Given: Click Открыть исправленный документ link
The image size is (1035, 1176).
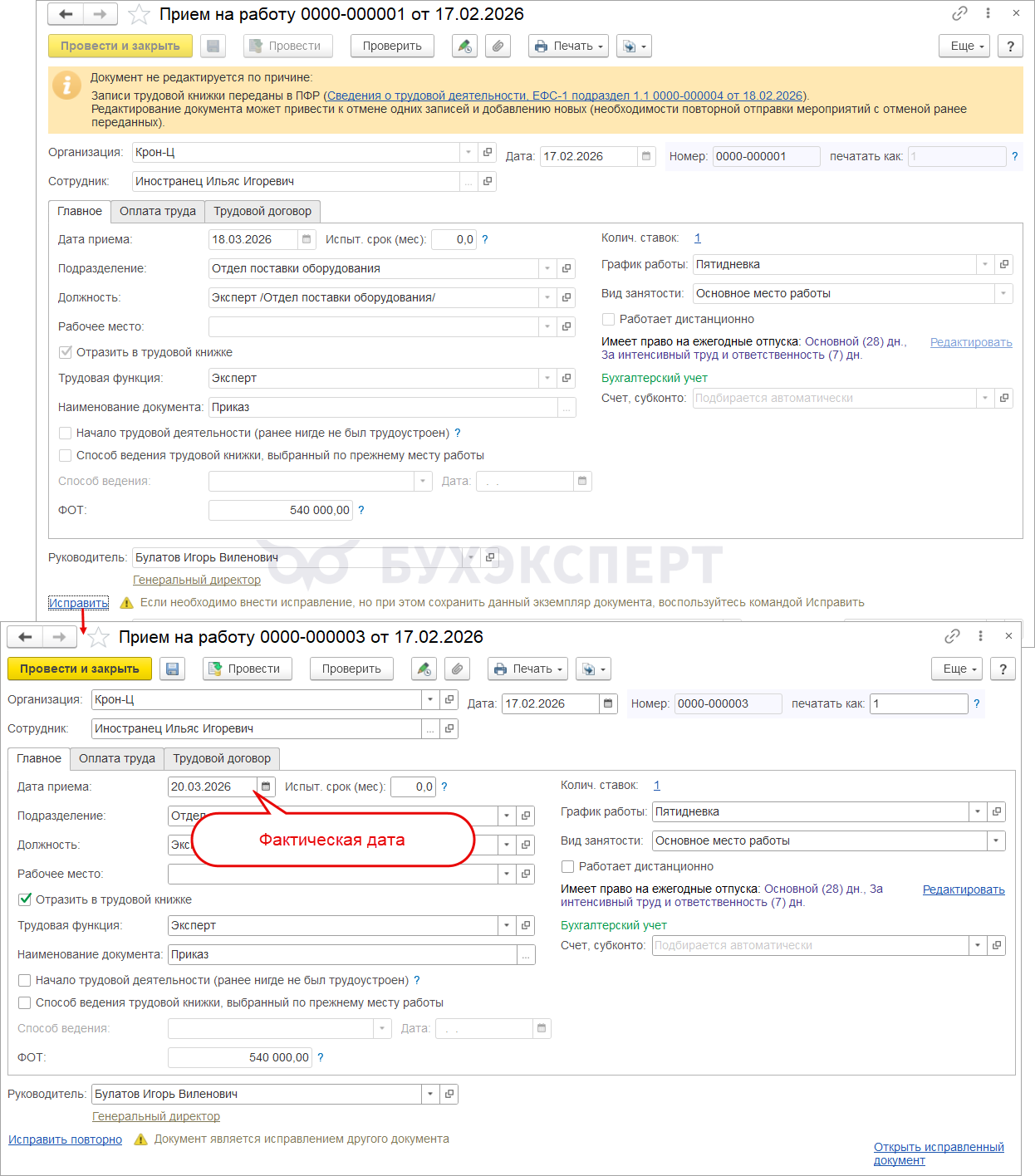Looking at the screenshot, I should [x=939, y=1154].
